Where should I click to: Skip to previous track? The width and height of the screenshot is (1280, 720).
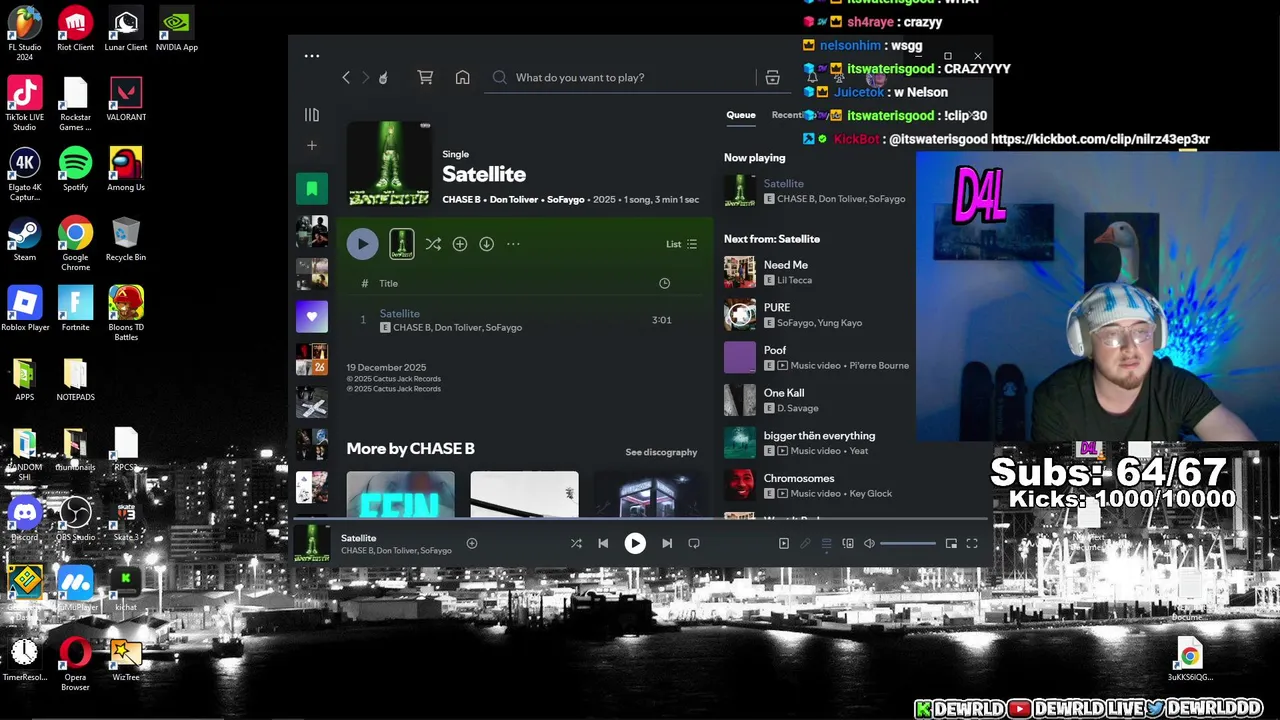point(603,544)
